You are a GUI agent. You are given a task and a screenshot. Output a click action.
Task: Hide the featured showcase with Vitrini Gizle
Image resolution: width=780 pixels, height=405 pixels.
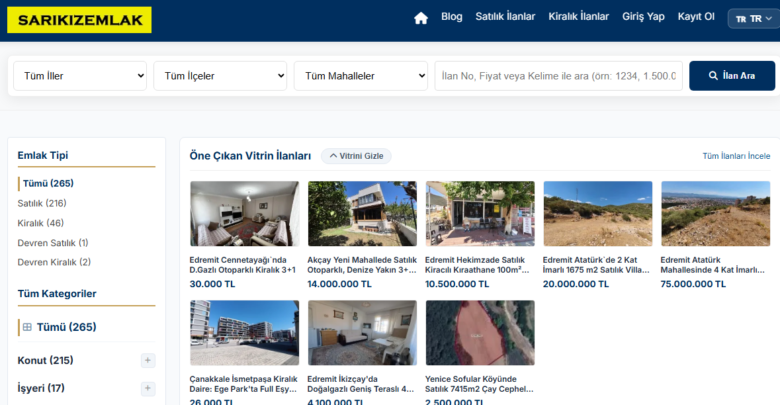pos(356,156)
